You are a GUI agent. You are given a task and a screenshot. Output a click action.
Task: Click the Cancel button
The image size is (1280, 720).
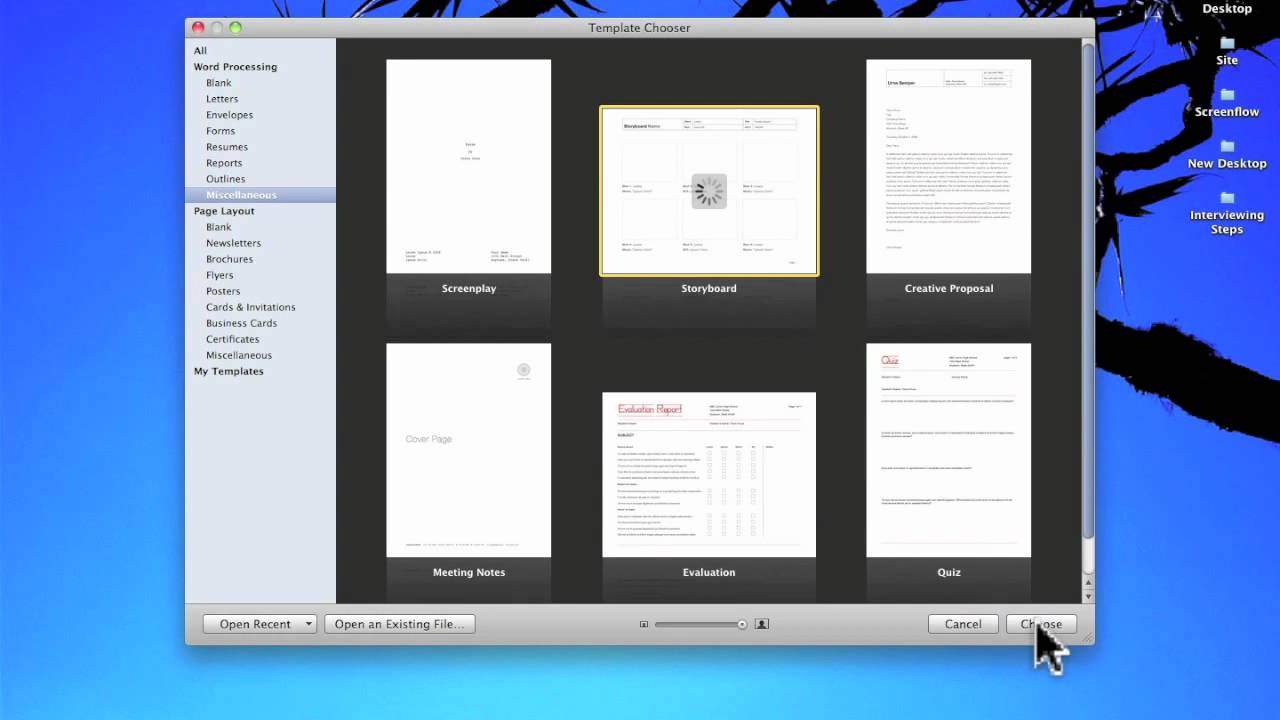963,624
